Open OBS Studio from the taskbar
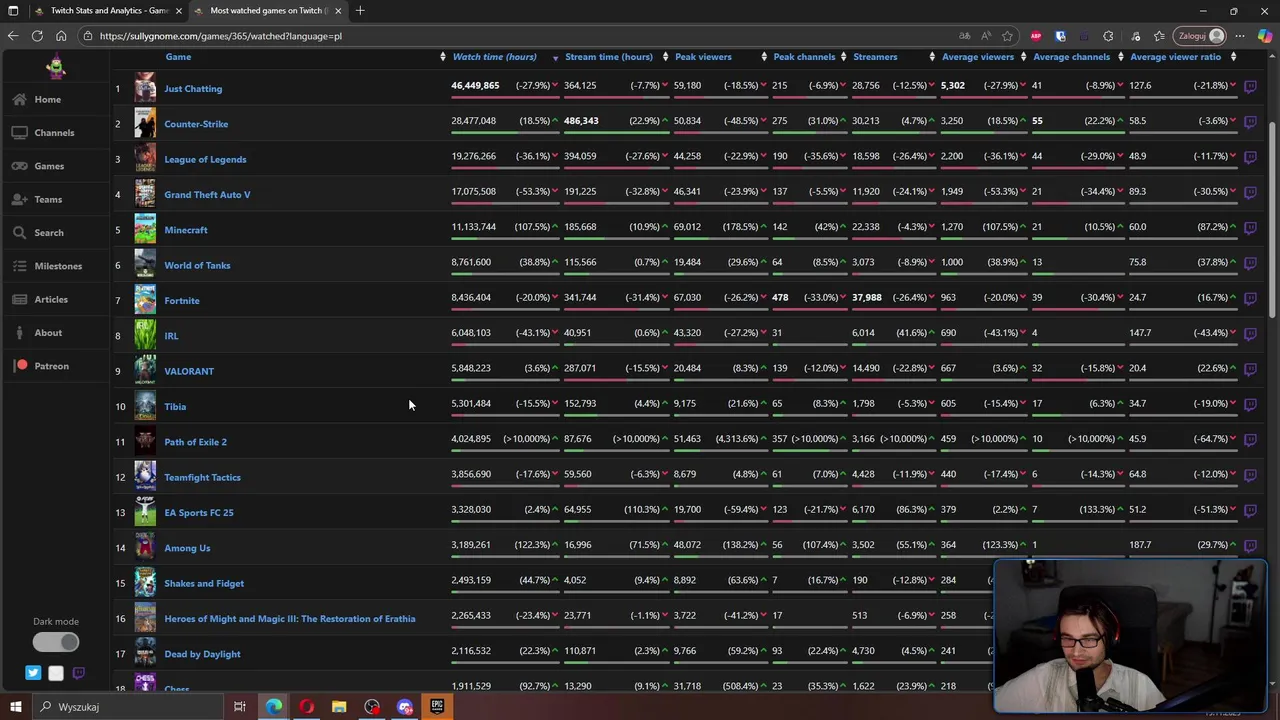Screen dimensions: 1280x720 (372, 707)
